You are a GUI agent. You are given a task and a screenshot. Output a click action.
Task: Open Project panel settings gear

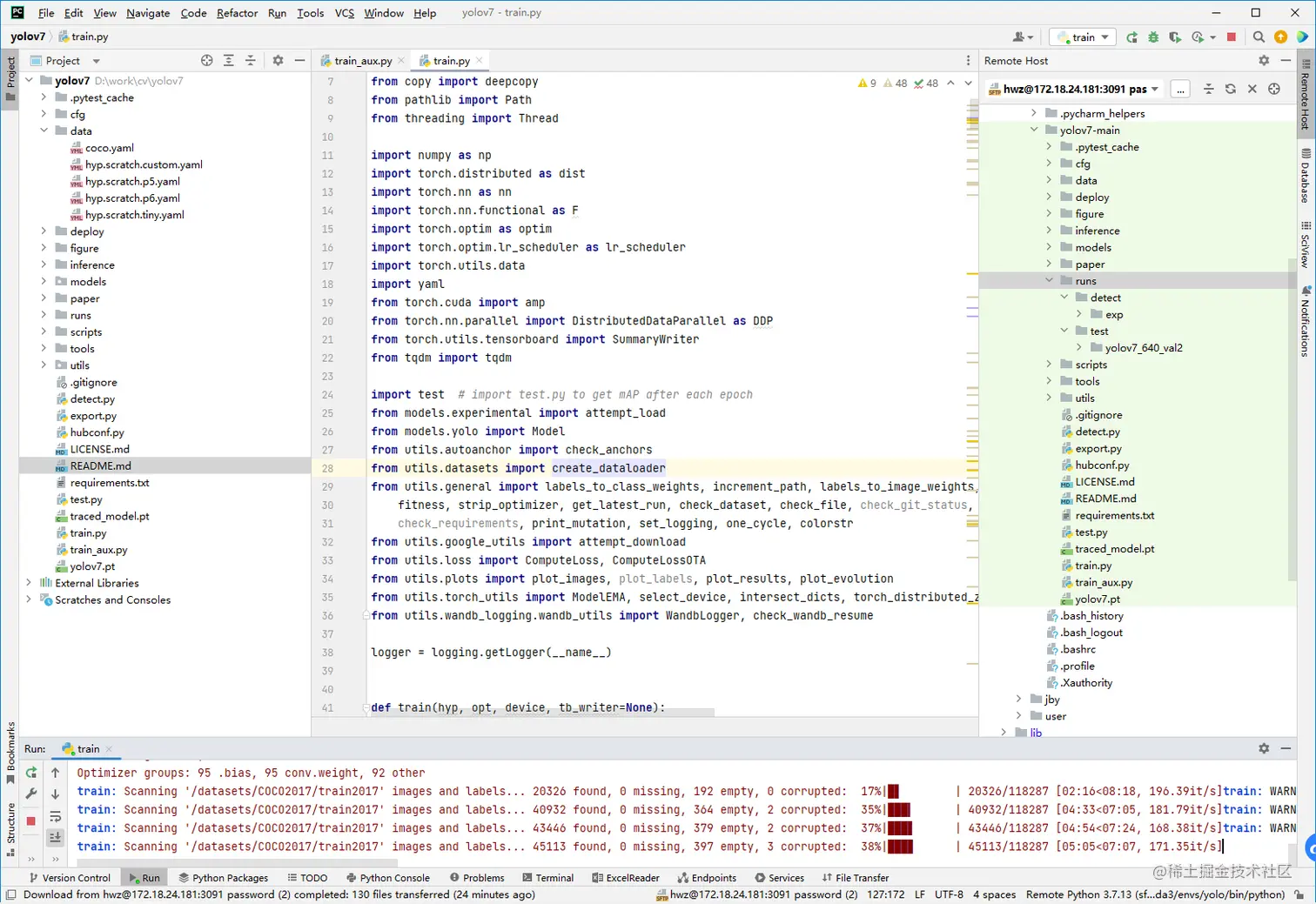point(278,61)
